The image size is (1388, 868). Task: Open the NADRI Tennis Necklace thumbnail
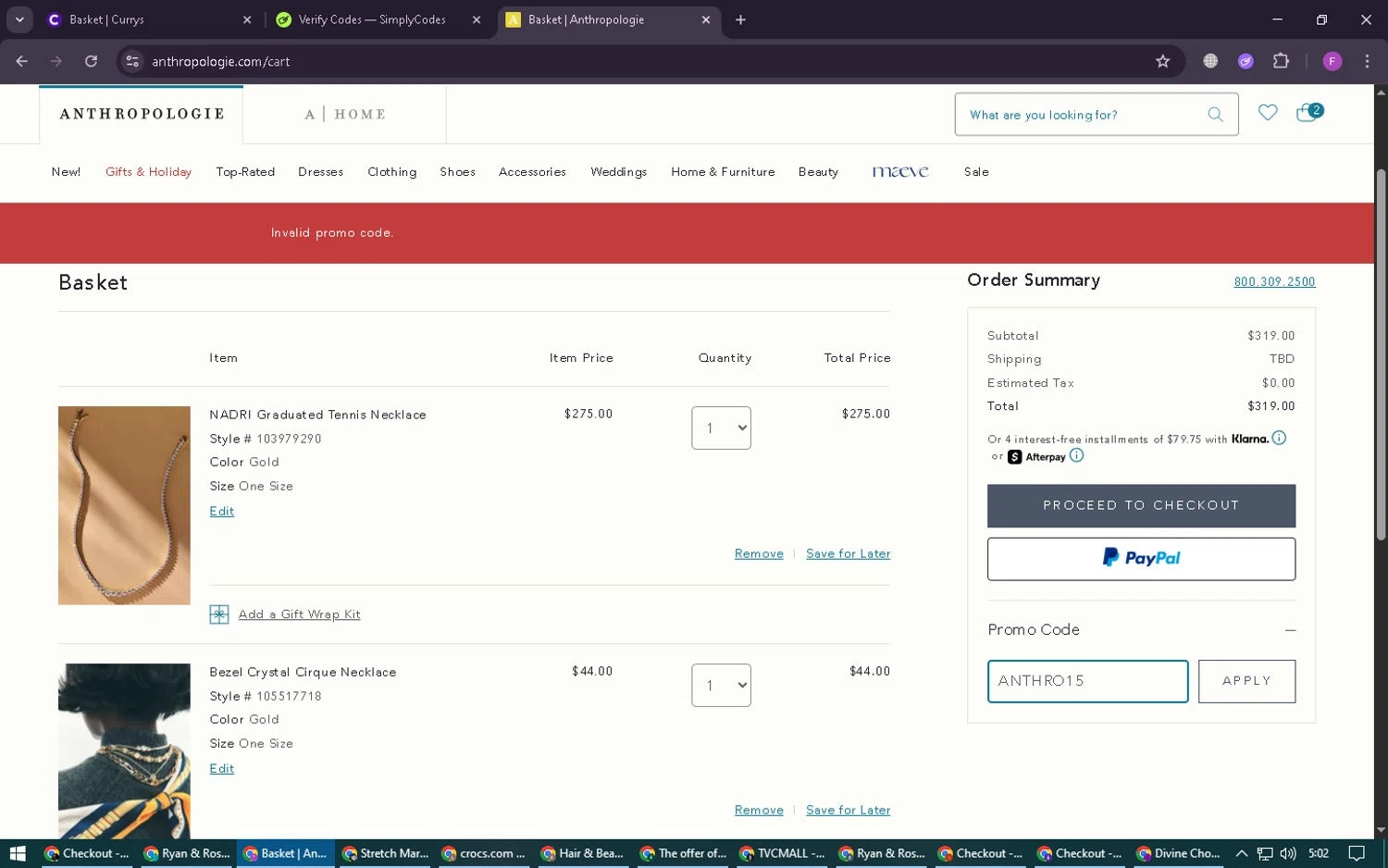click(x=124, y=505)
